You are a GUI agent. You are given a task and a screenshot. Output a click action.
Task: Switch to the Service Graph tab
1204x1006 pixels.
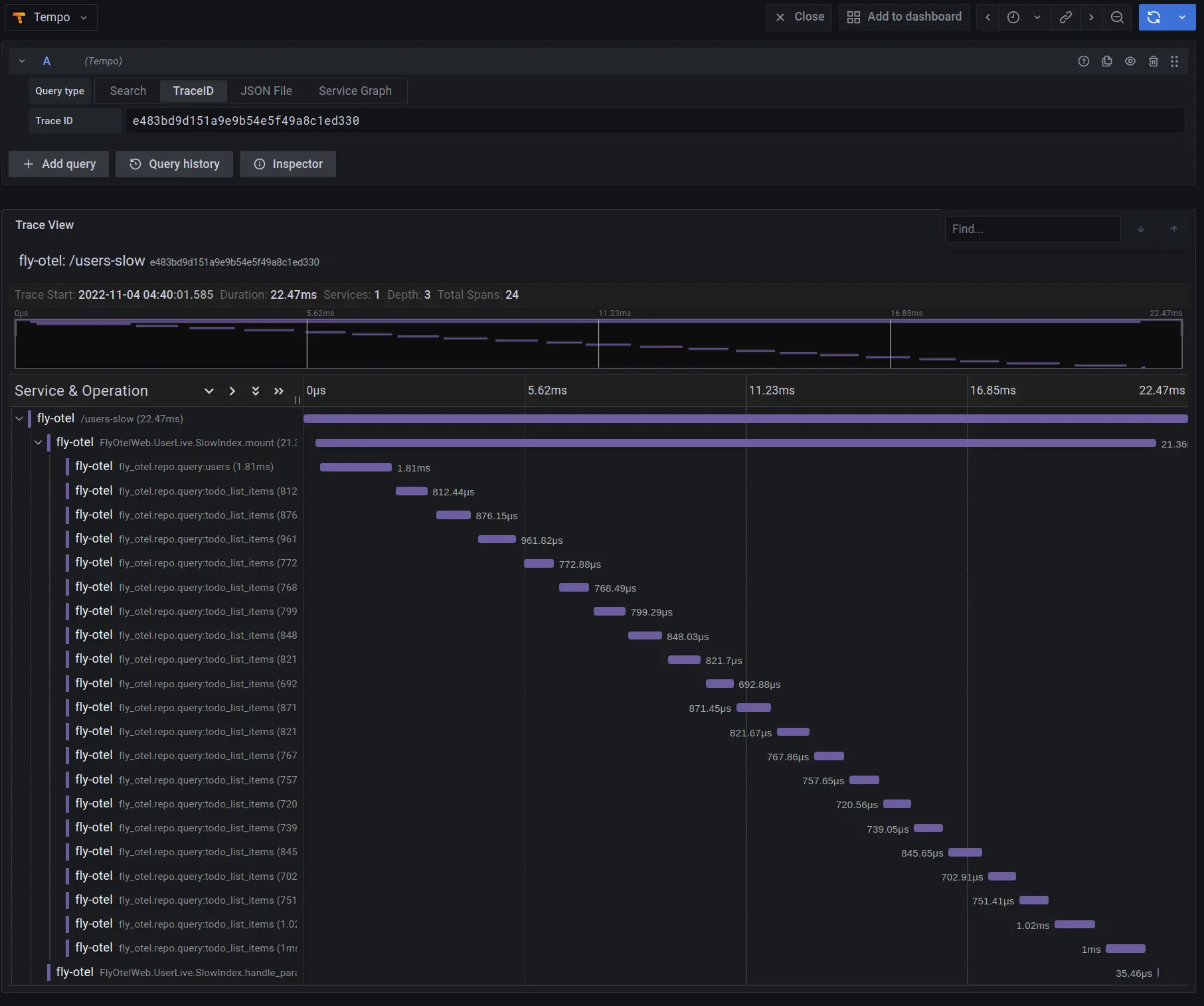click(355, 91)
